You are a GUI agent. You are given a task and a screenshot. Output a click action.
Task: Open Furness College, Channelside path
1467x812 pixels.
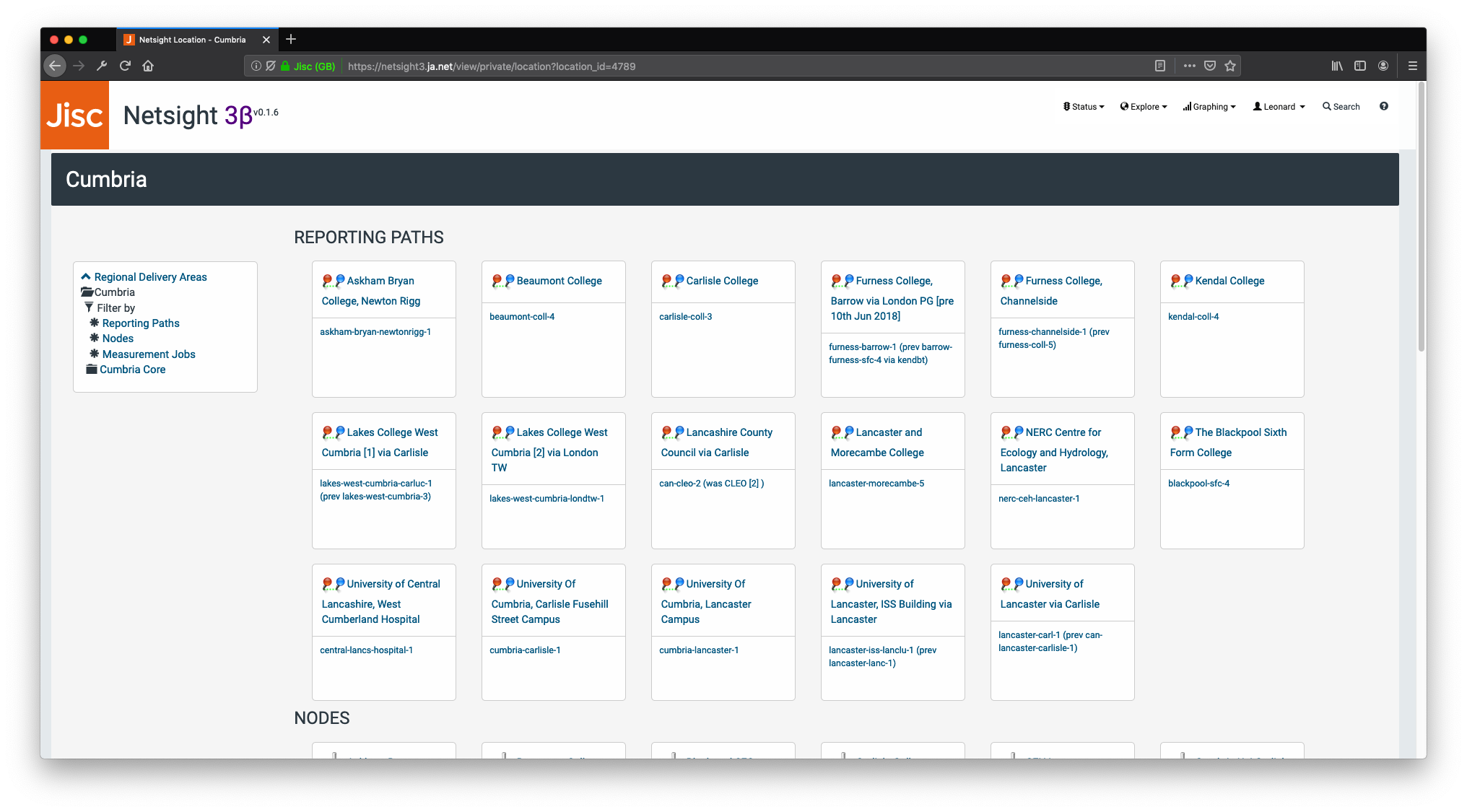click(x=1051, y=291)
